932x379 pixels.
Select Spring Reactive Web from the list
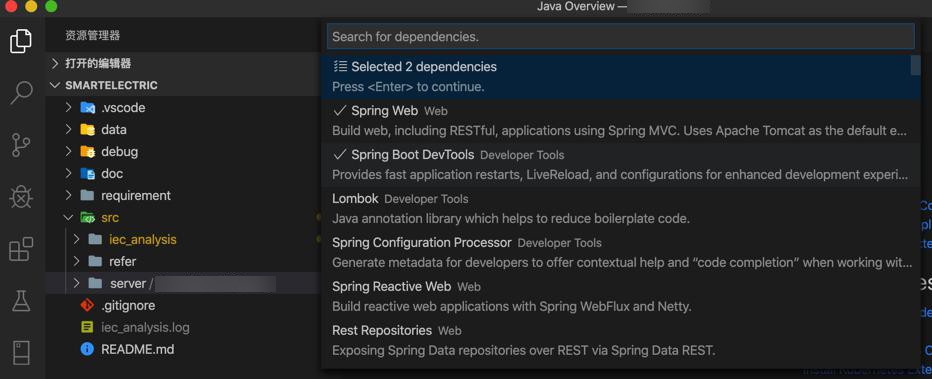tap(621, 296)
